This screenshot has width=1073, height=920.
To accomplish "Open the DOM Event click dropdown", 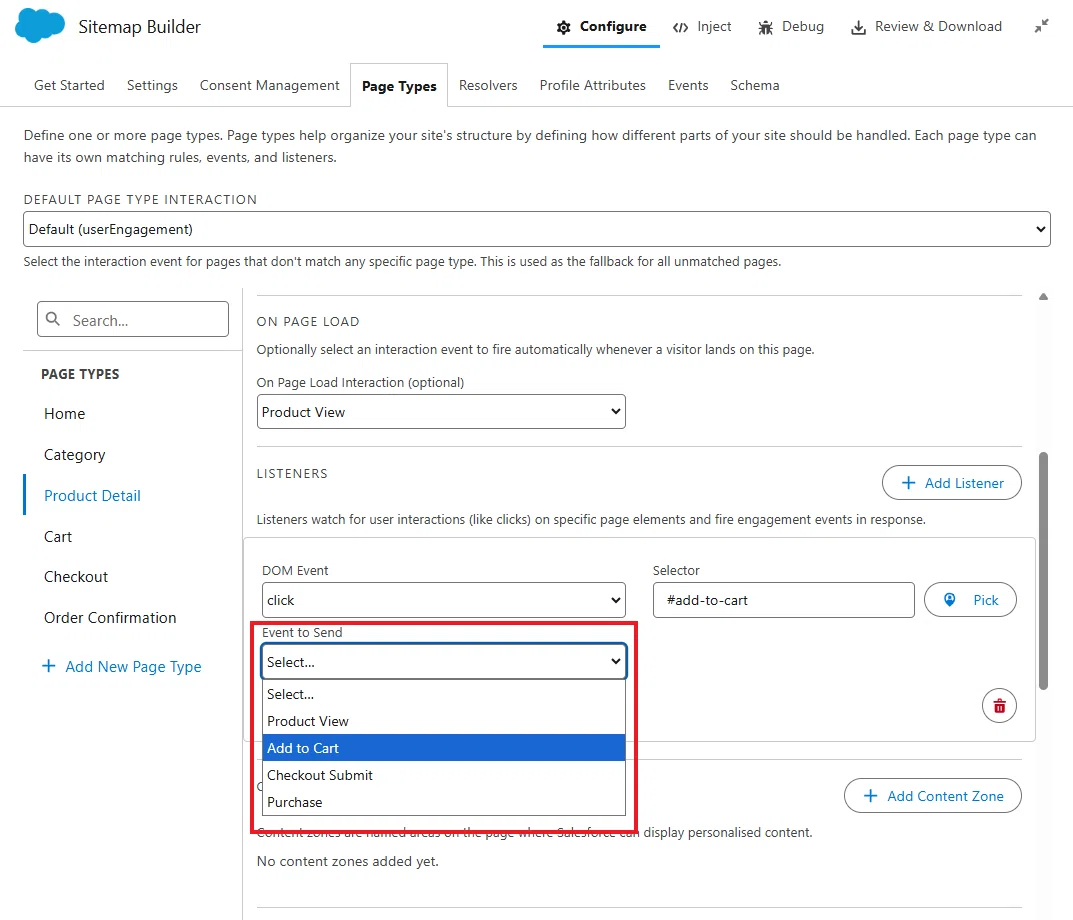I will click(x=443, y=600).
